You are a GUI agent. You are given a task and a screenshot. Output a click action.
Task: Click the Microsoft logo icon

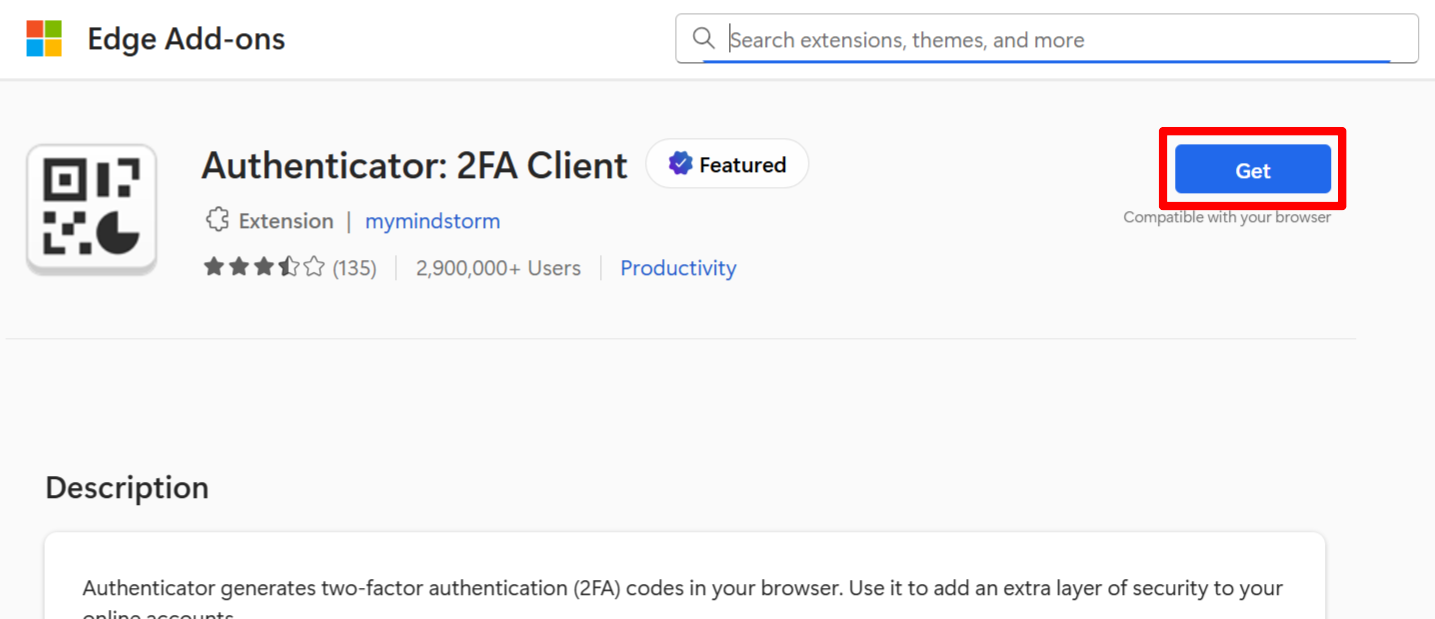click(44, 39)
